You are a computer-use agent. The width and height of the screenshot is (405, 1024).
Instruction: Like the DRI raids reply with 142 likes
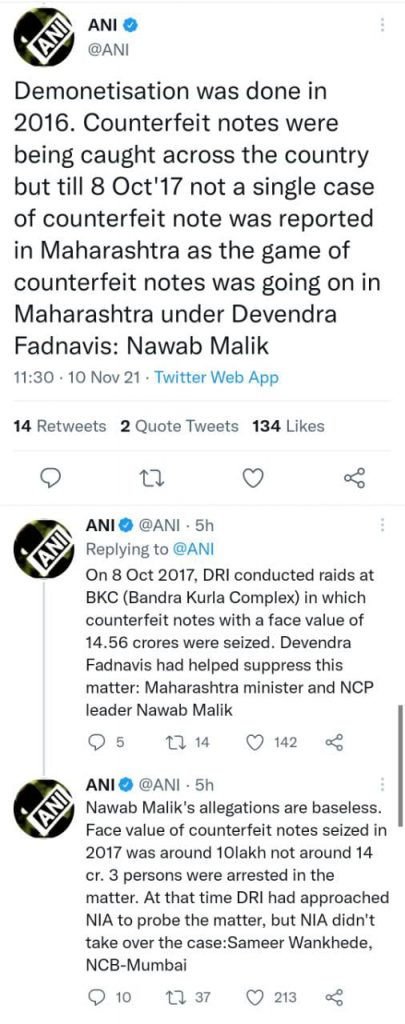[259, 743]
